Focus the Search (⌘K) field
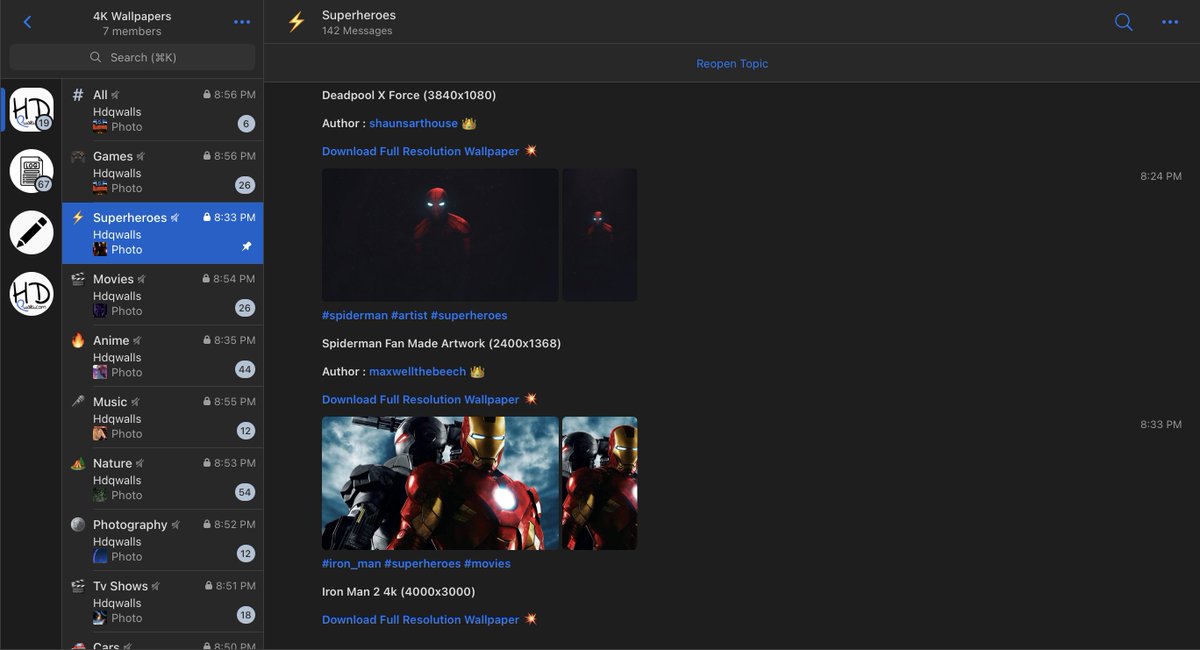Viewport: 1200px width, 650px height. click(x=132, y=57)
